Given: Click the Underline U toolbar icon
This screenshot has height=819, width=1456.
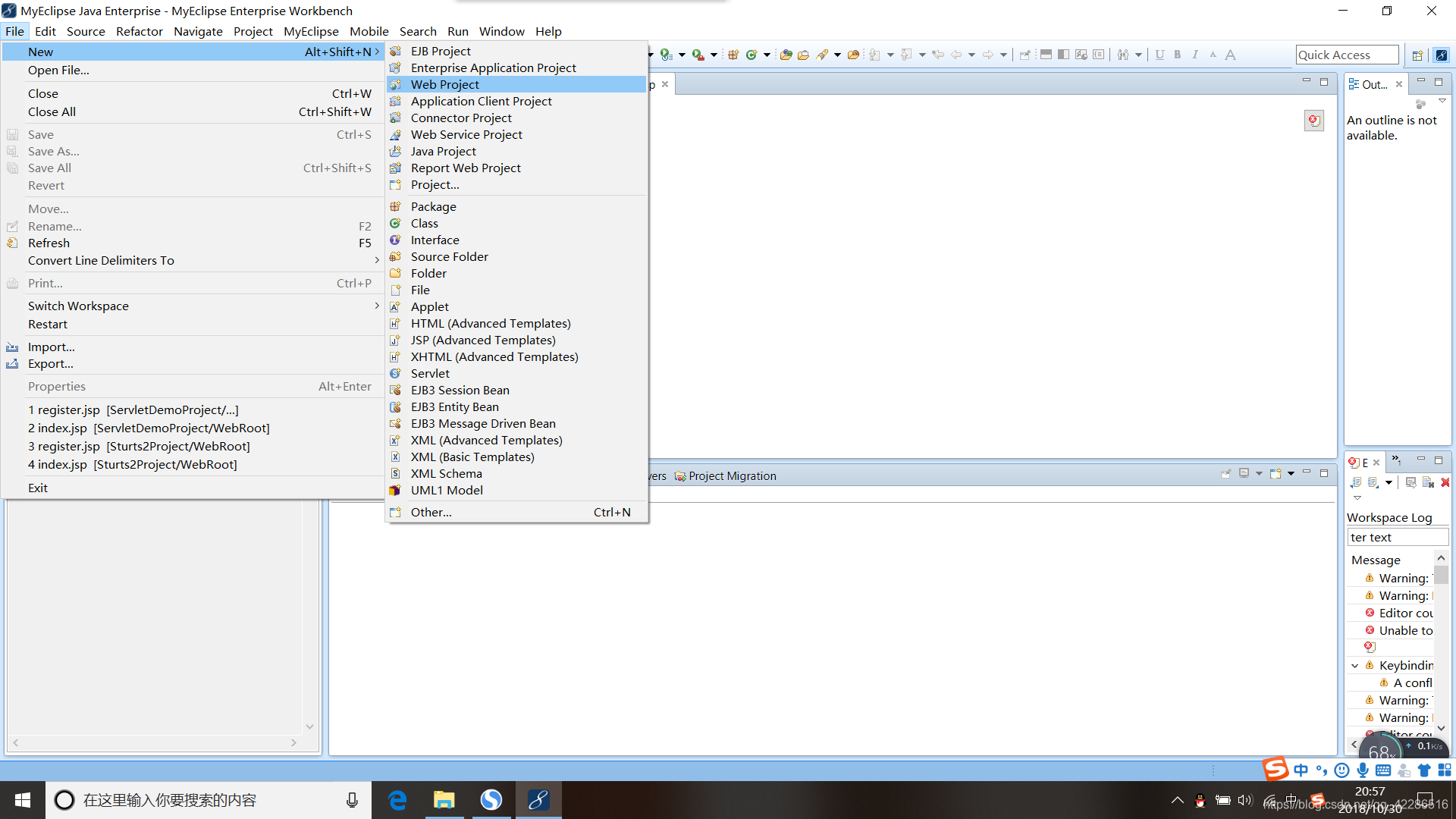Looking at the screenshot, I should click(x=1159, y=55).
